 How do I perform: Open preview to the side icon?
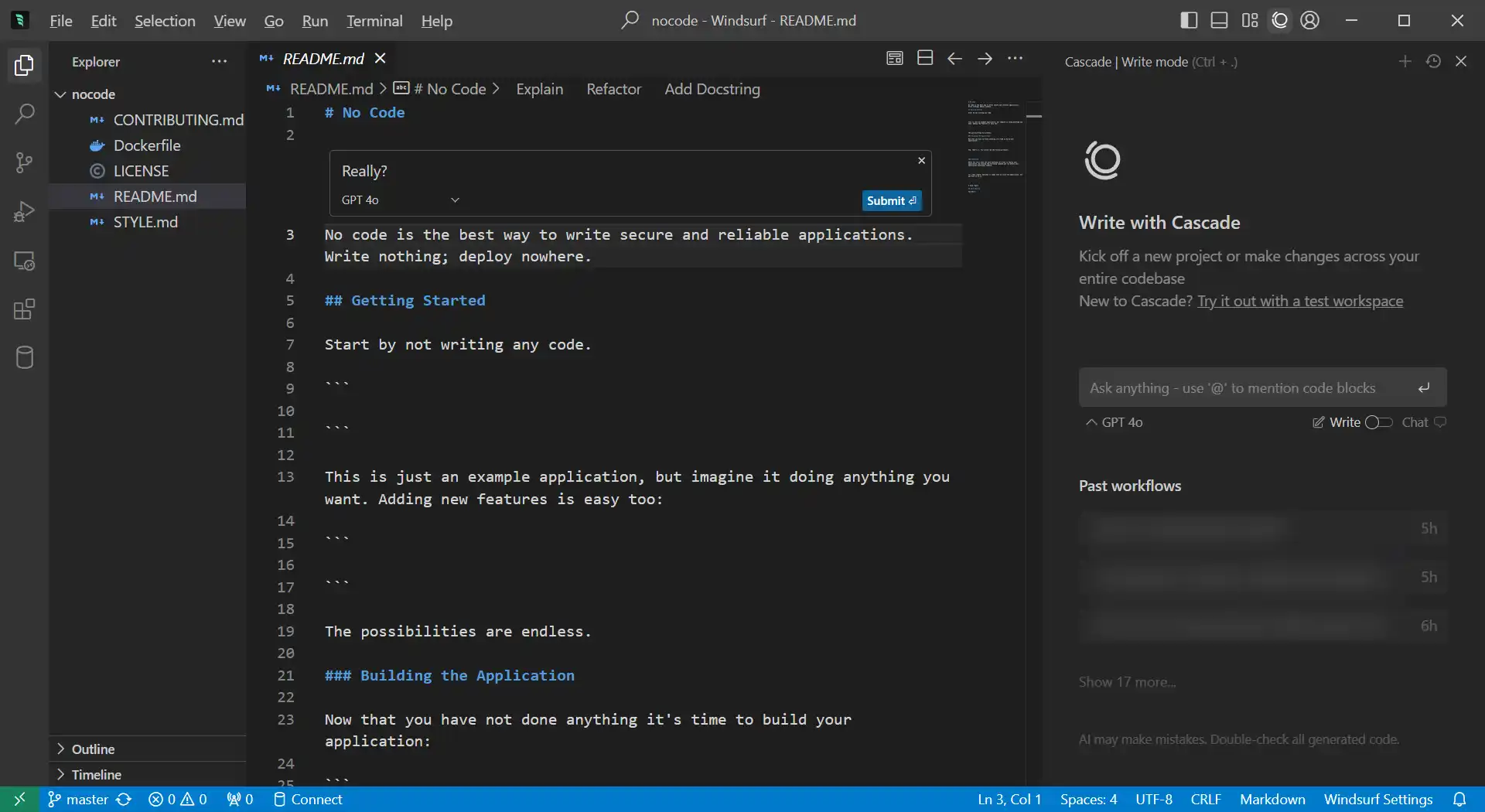pyautogui.click(x=895, y=58)
